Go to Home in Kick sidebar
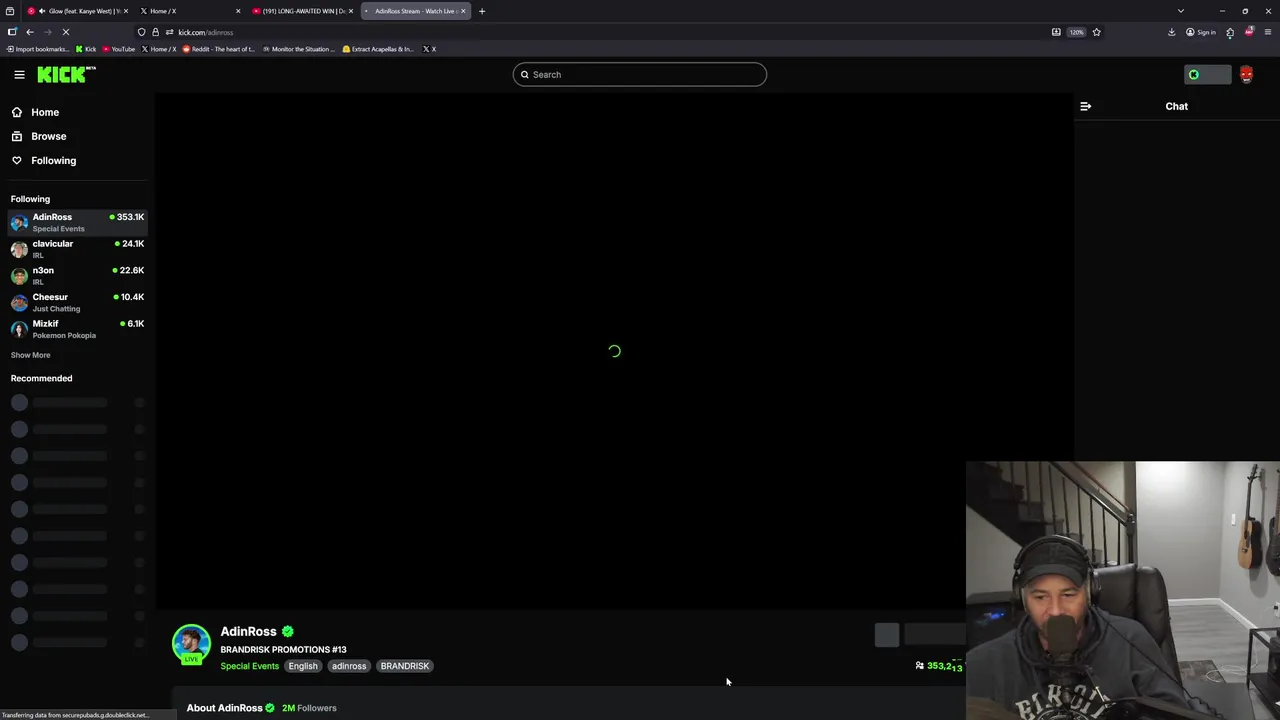This screenshot has width=1280, height=720. [45, 112]
